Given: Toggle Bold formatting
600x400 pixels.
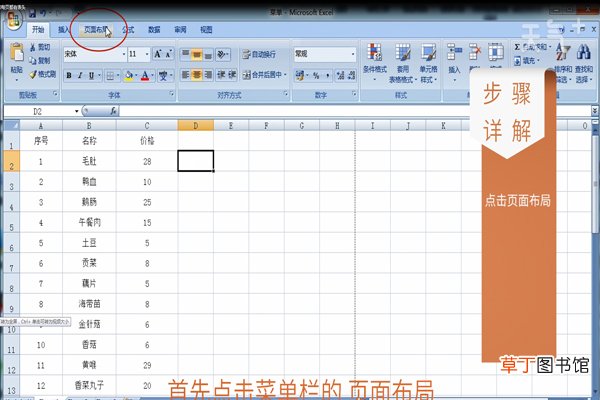Looking at the screenshot, I should click(69, 76).
